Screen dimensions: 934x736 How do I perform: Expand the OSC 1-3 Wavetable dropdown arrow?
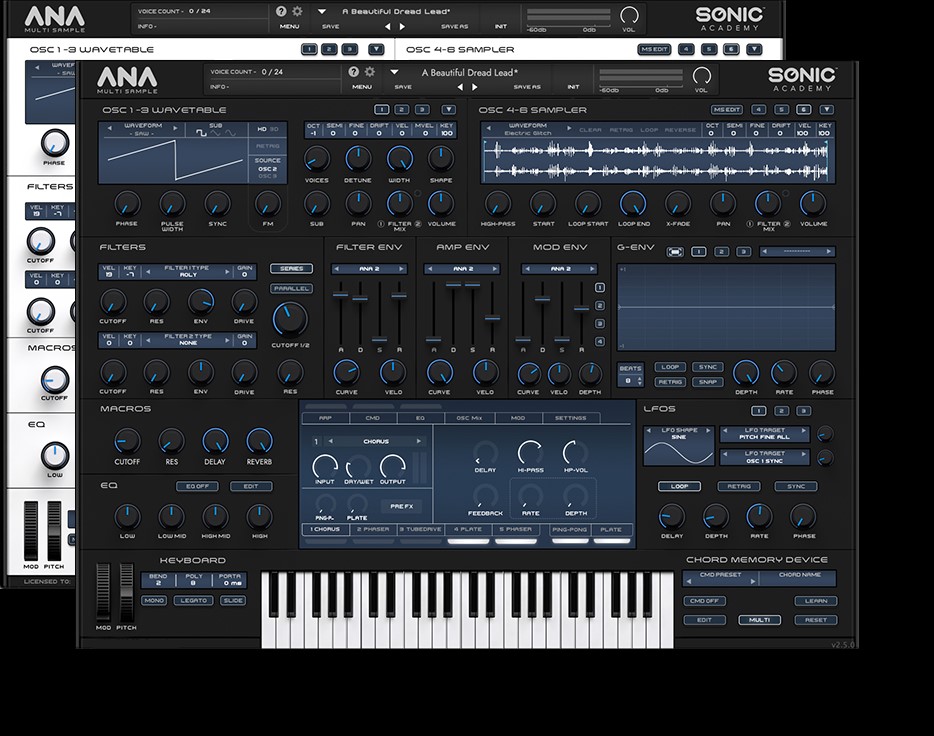point(443,109)
